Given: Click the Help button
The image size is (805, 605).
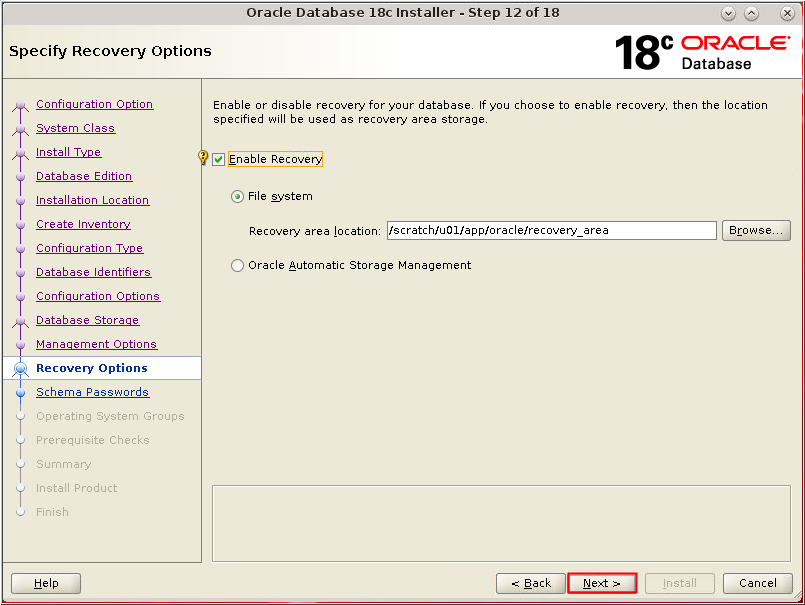Looking at the screenshot, I should pos(46,583).
